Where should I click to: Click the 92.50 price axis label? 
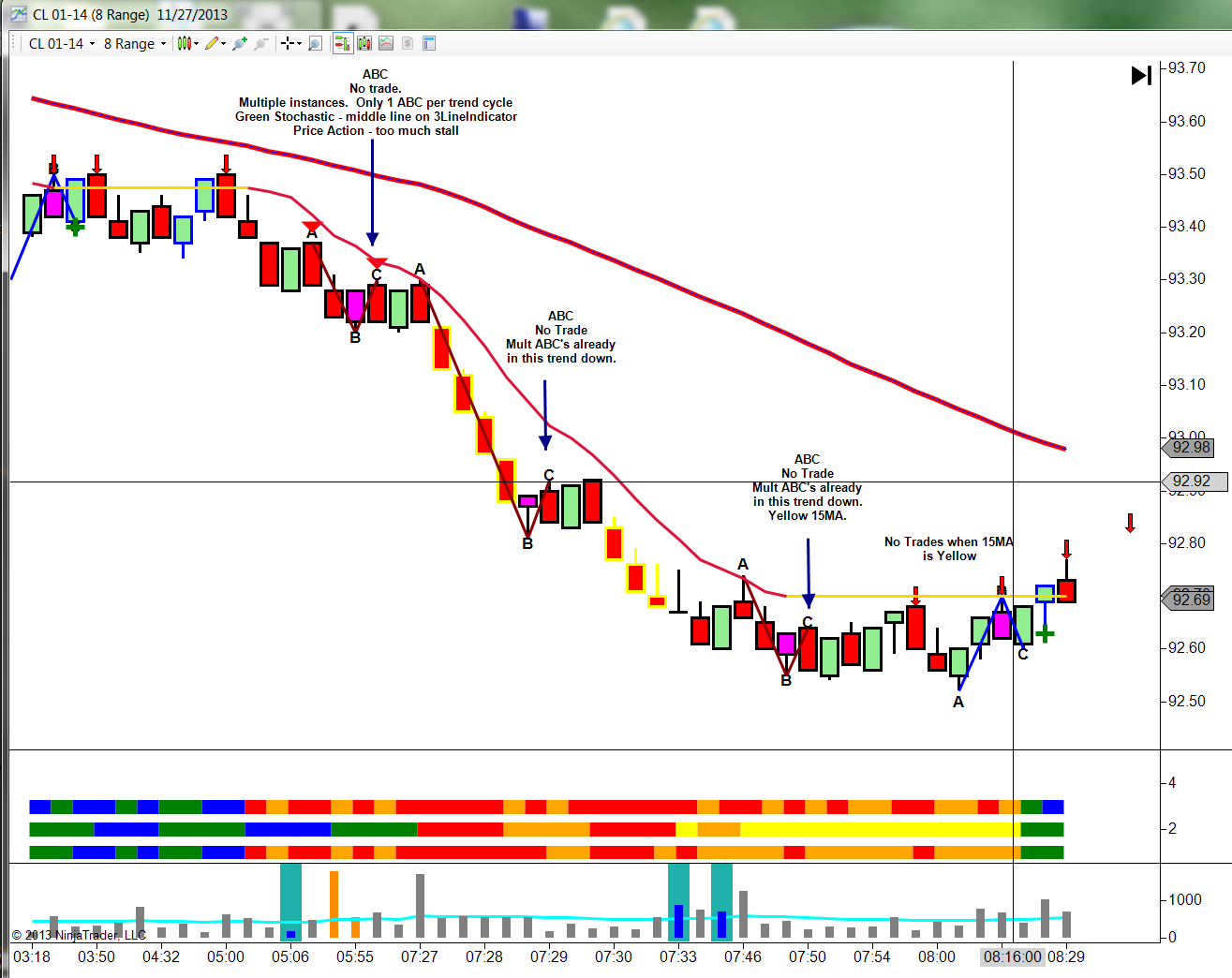pos(1187,701)
